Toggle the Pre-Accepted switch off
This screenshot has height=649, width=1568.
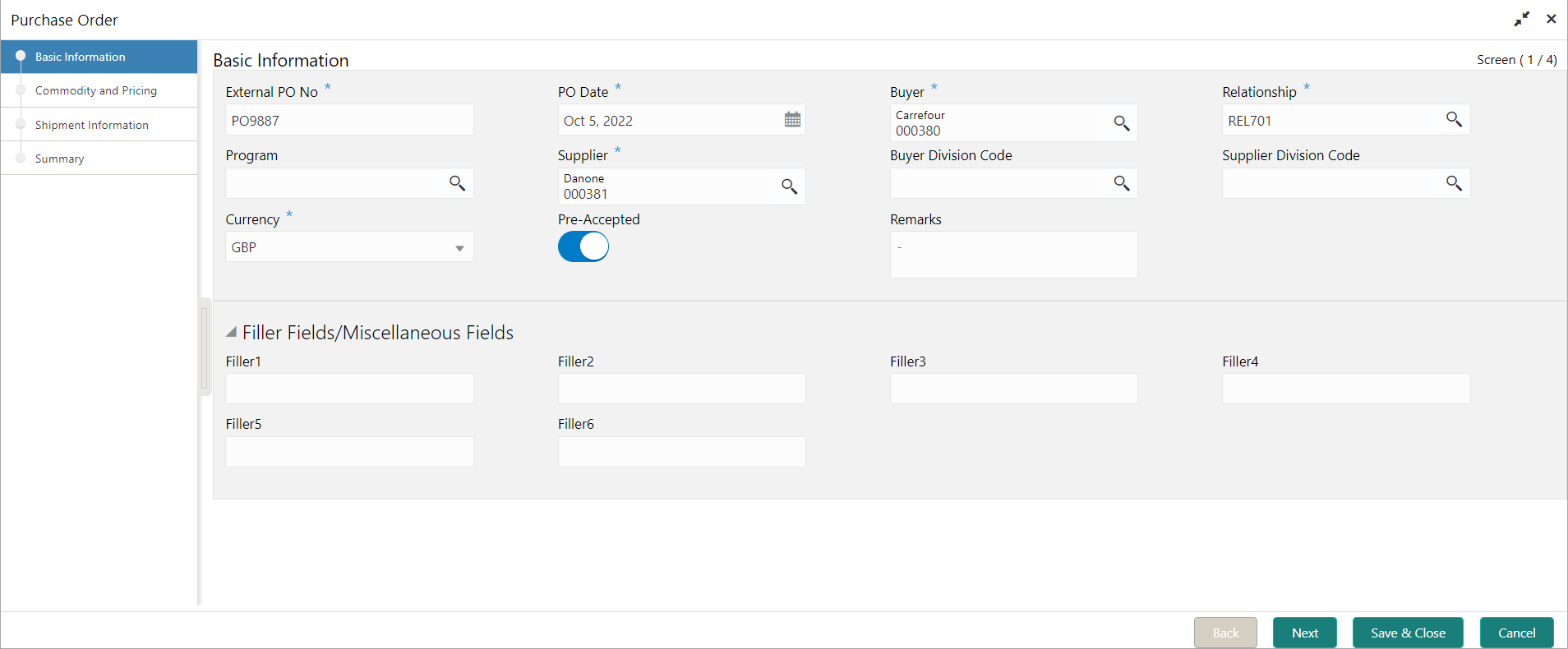tap(583, 246)
